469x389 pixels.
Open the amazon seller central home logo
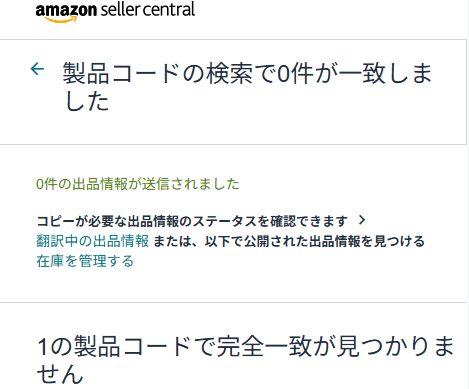click(115, 12)
